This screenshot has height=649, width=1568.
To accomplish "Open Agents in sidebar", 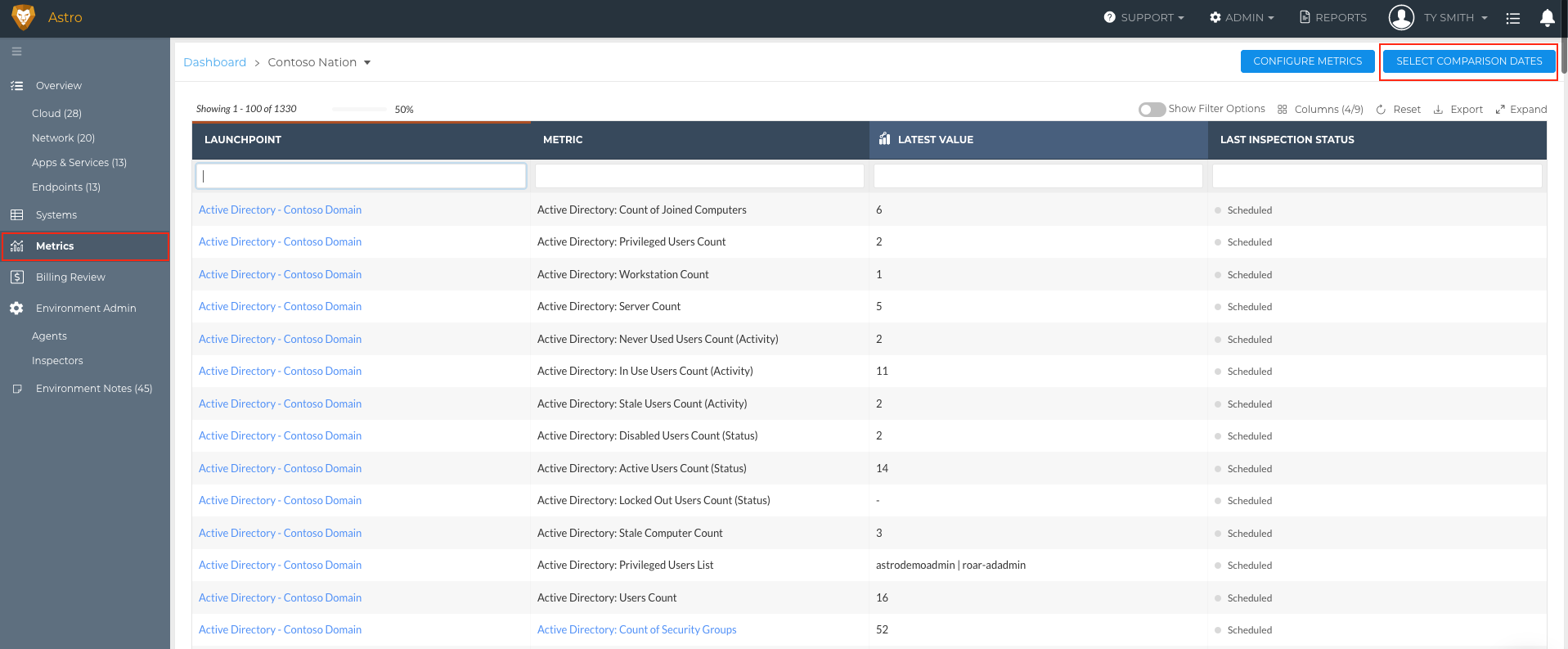I will click(49, 336).
